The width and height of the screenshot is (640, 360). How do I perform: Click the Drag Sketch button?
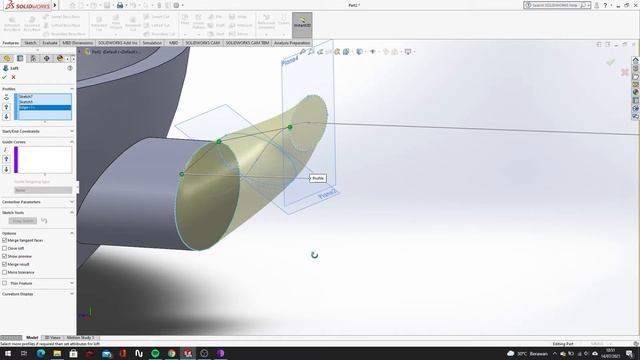23,221
